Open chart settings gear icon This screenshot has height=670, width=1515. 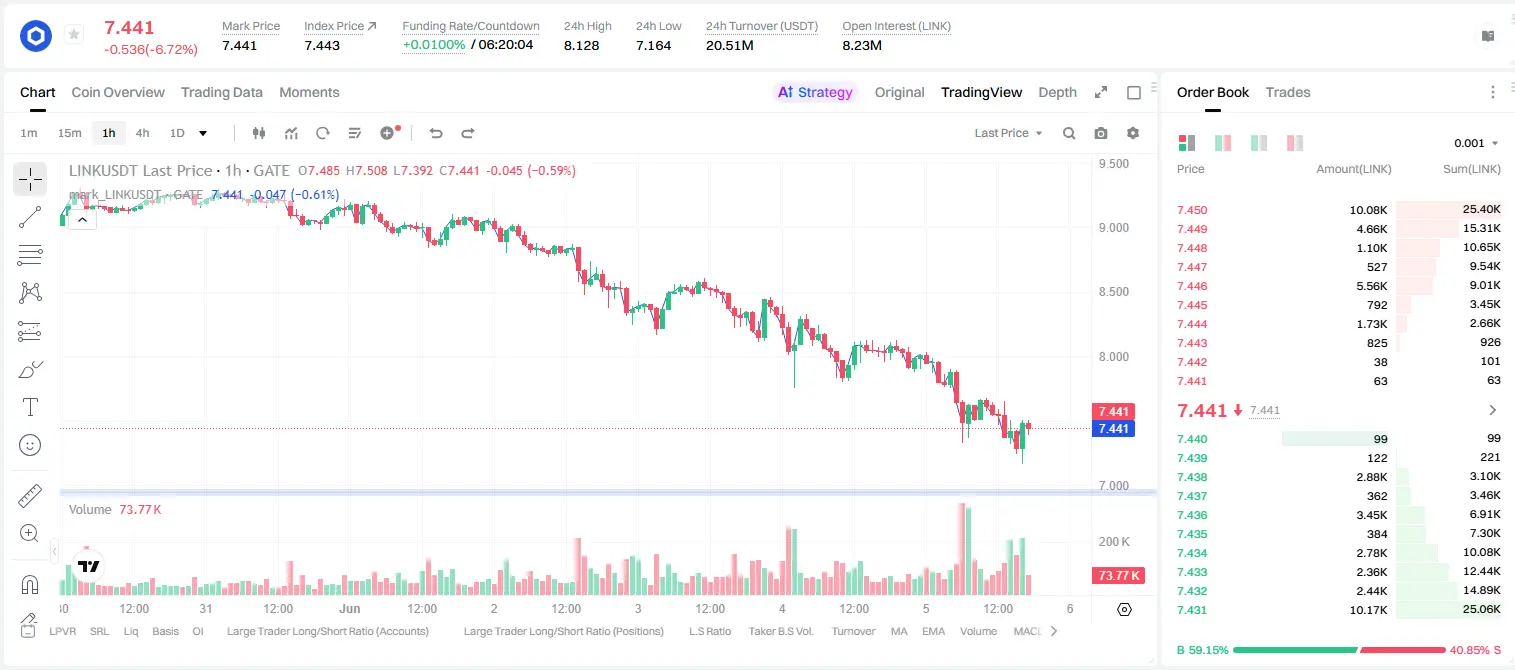click(x=1133, y=133)
